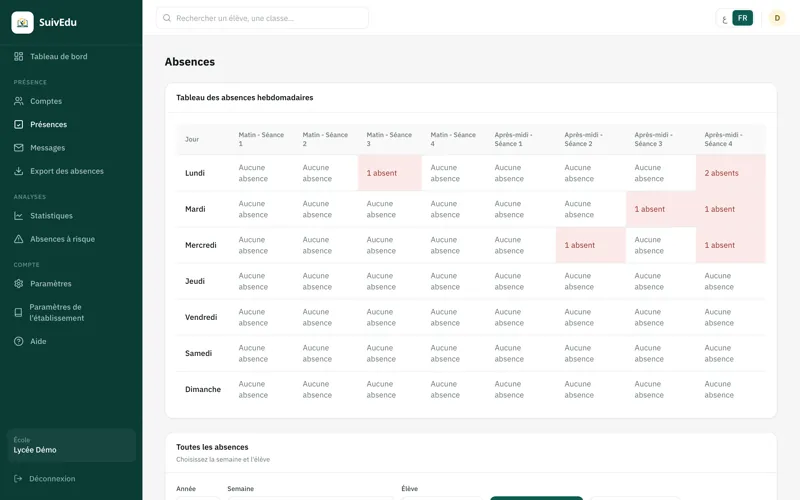Click the book icon for Paramètres de l'établissement
The width and height of the screenshot is (800, 500).
18,312
